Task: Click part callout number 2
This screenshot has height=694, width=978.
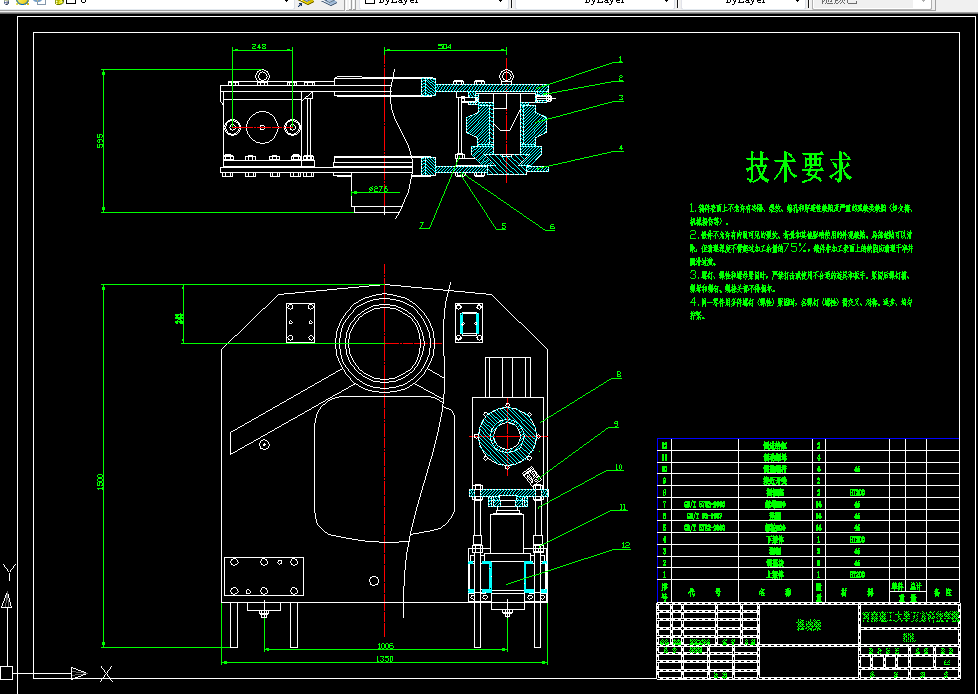Action: coord(621,79)
